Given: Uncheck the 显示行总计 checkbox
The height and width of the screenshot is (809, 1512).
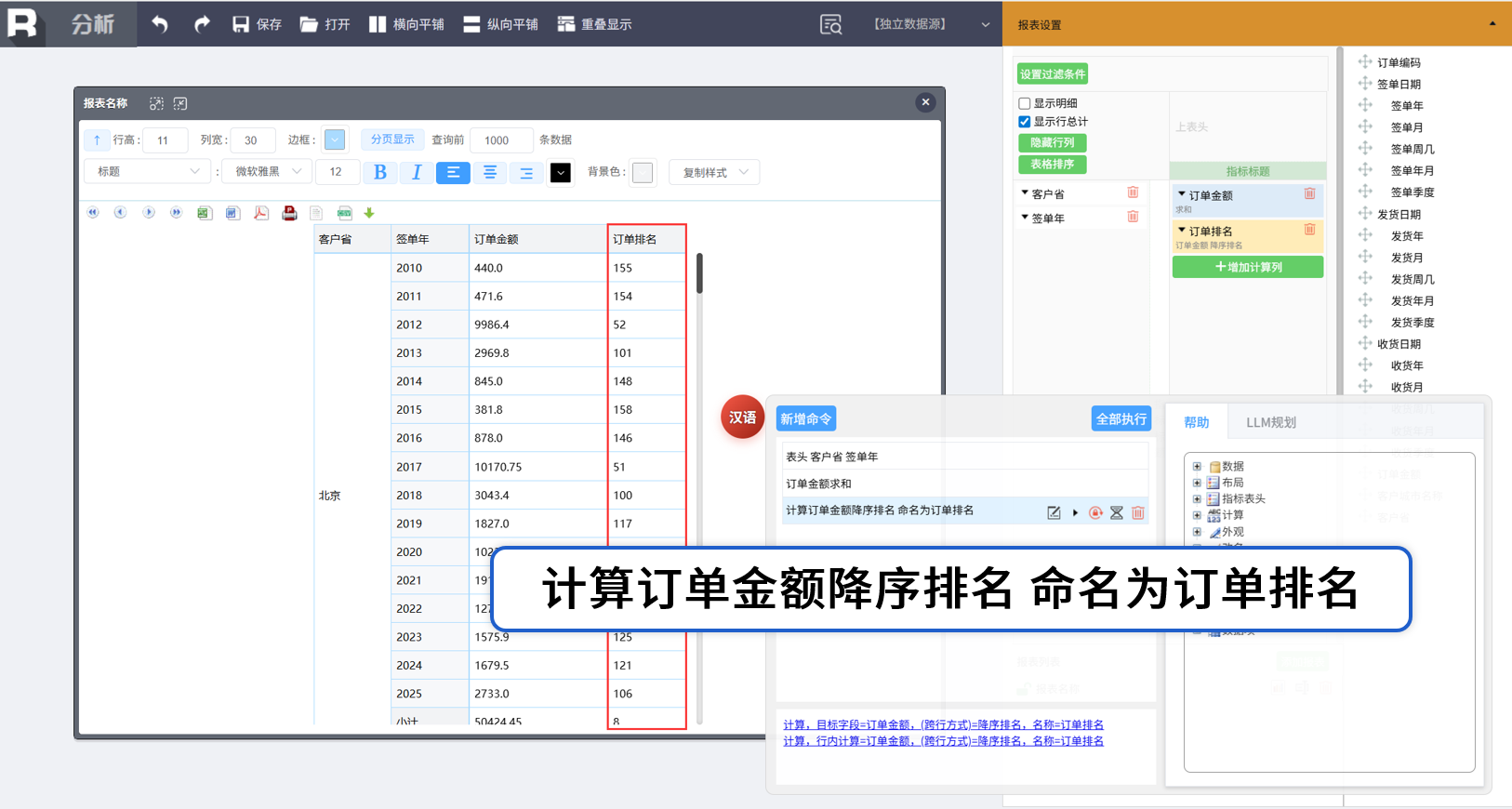Looking at the screenshot, I should [1025, 122].
